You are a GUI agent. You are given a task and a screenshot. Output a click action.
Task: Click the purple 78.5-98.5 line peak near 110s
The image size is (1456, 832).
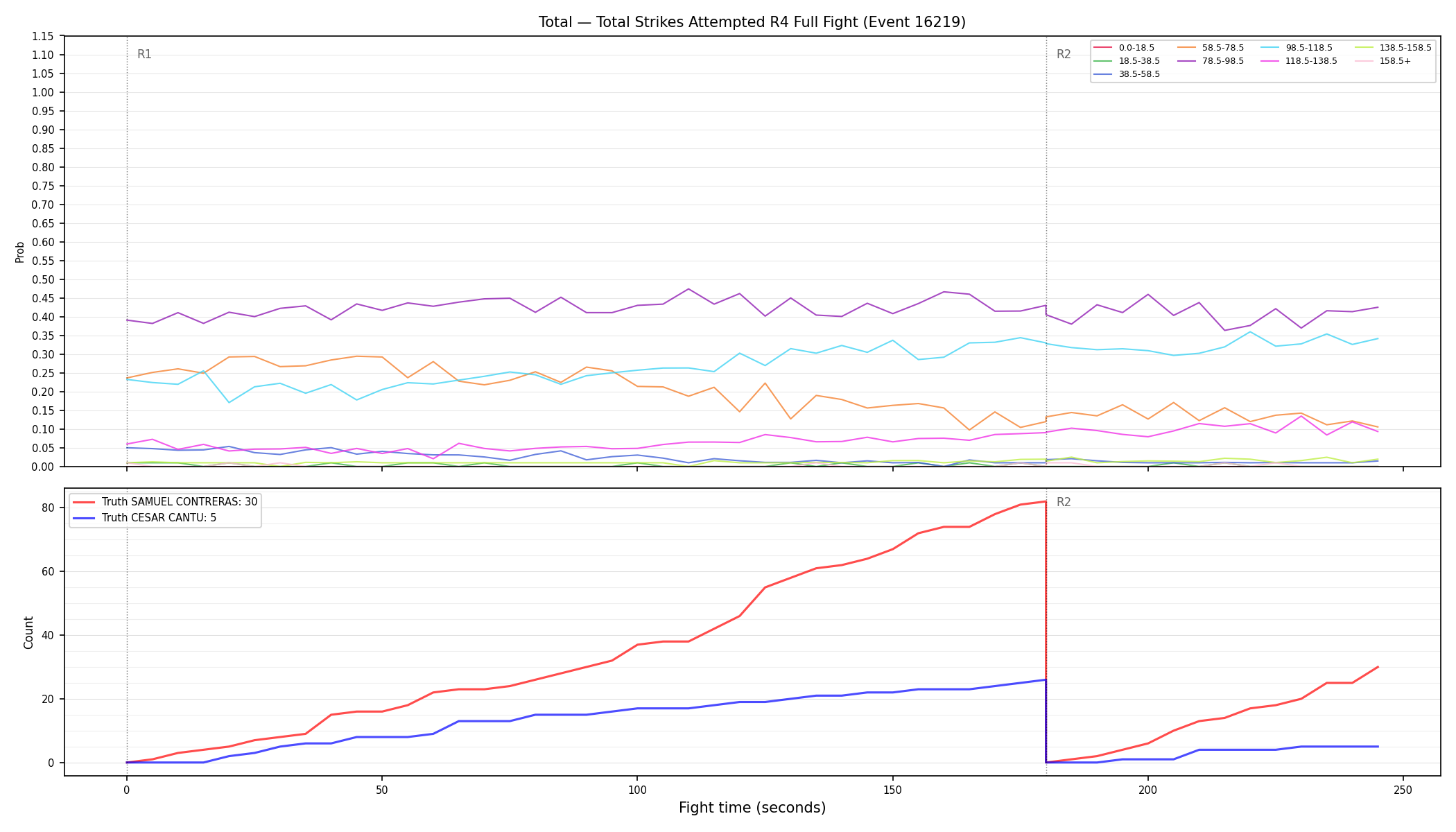coord(688,289)
